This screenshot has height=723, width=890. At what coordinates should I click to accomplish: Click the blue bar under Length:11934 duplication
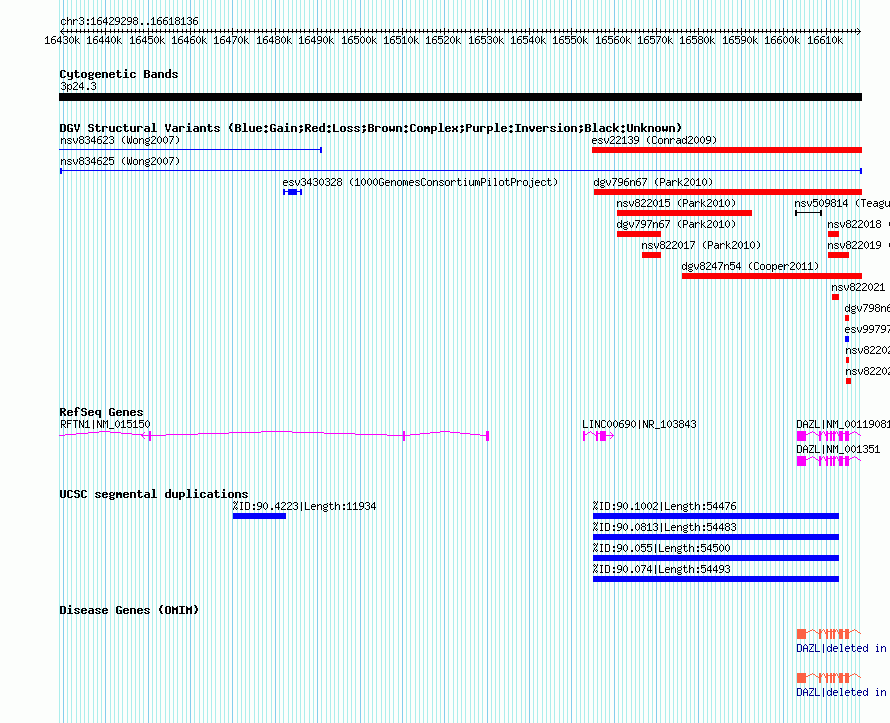pos(259,516)
